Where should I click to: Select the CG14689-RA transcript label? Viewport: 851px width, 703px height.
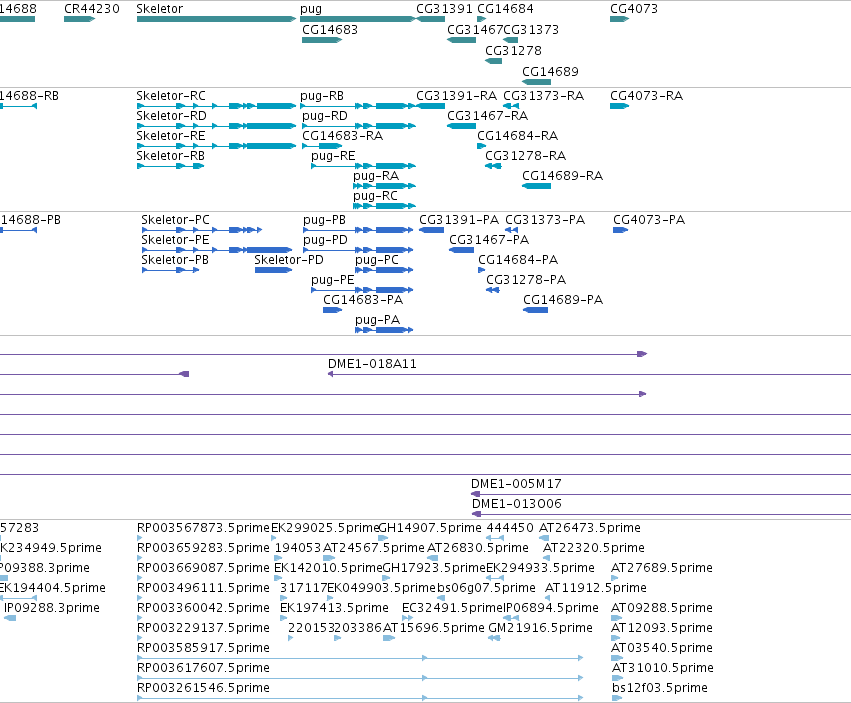tap(562, 176)
